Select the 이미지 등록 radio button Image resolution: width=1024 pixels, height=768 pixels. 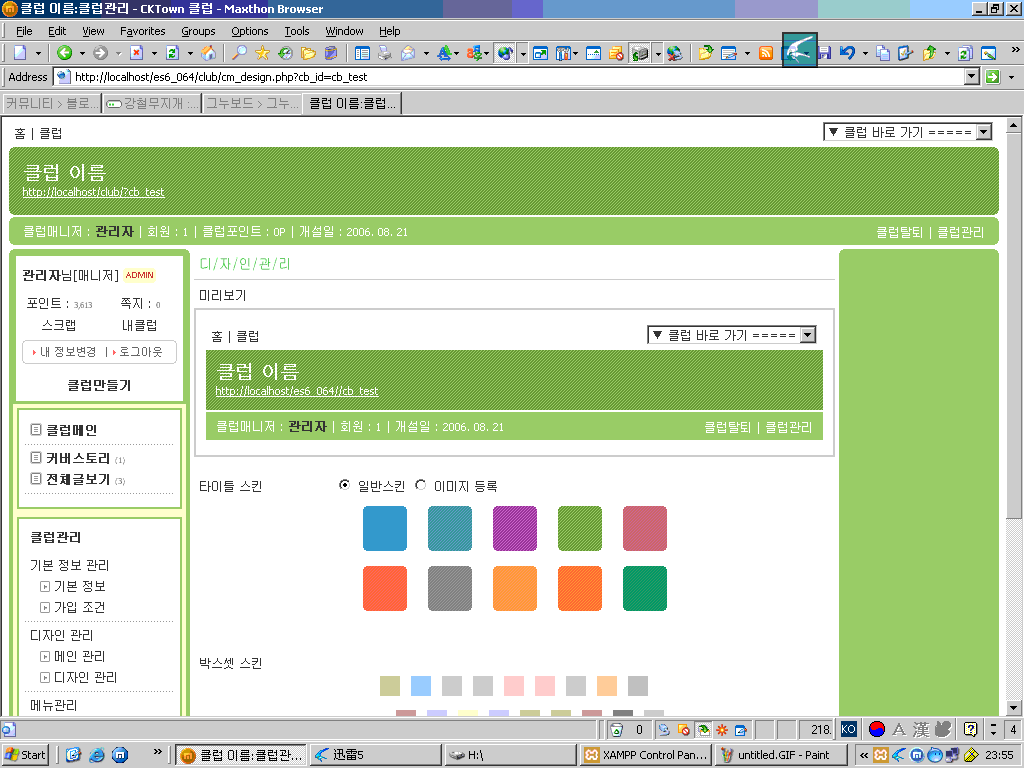pyautogui.click(x=420, y=485)
